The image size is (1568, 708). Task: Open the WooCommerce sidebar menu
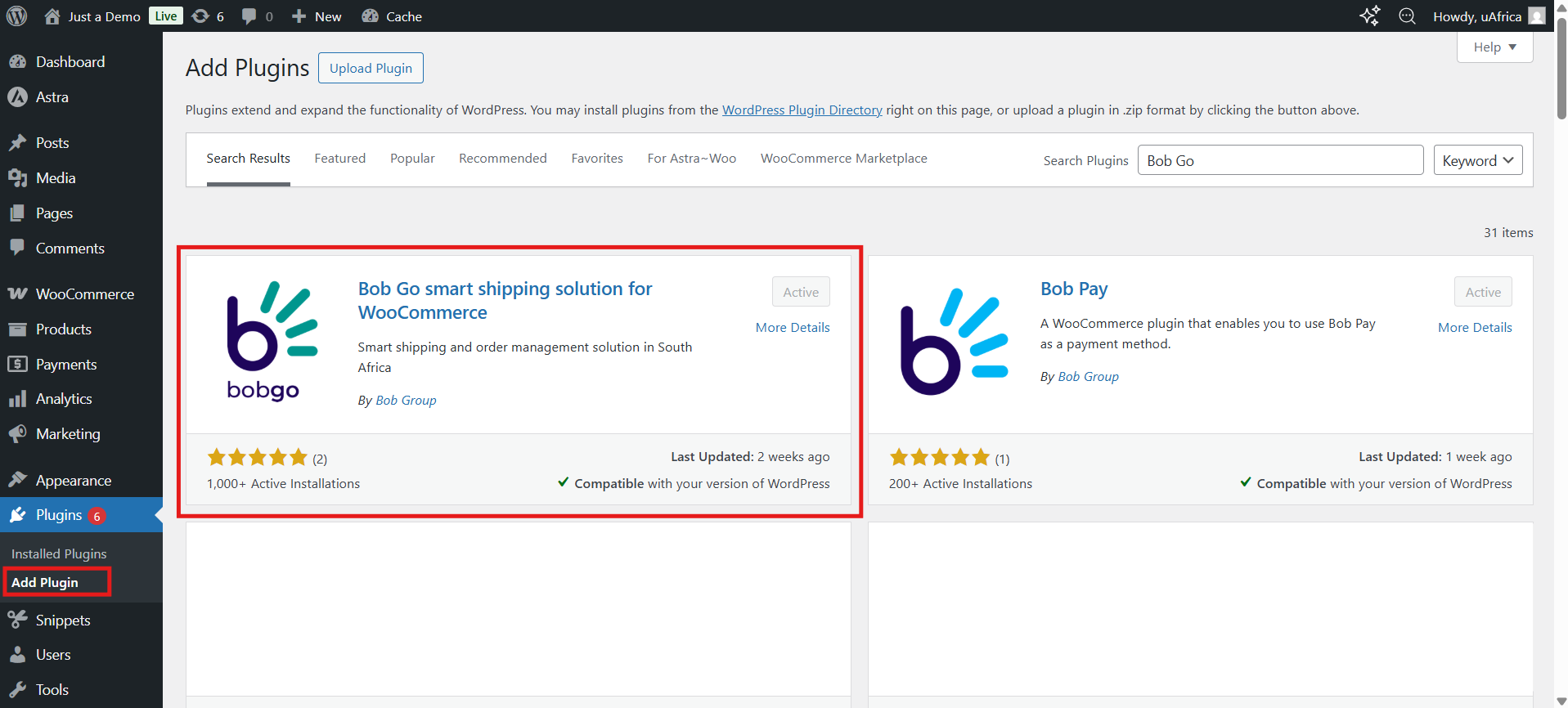coord(84,294)
